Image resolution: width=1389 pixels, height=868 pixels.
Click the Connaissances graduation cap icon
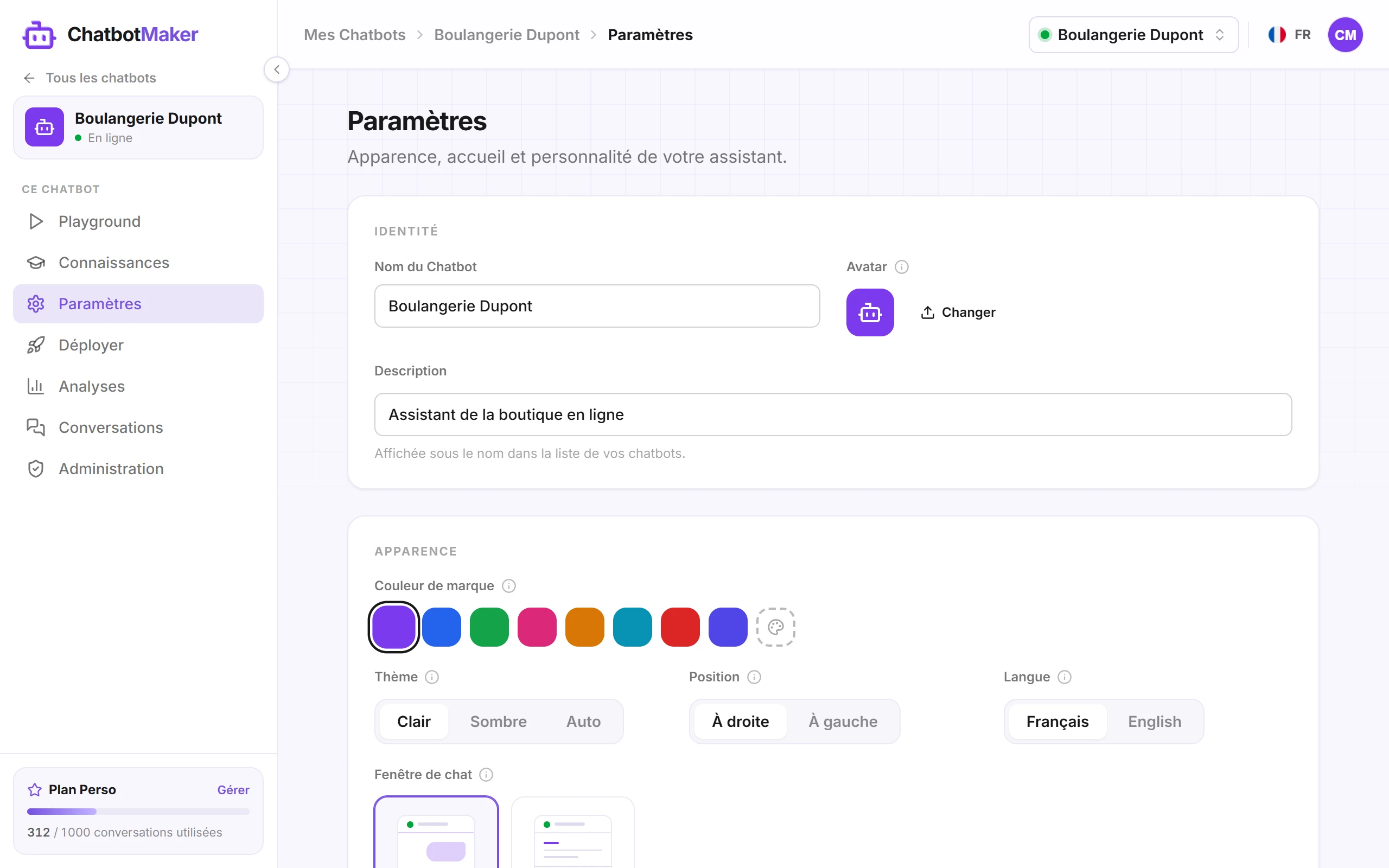[x=36, y=263]
